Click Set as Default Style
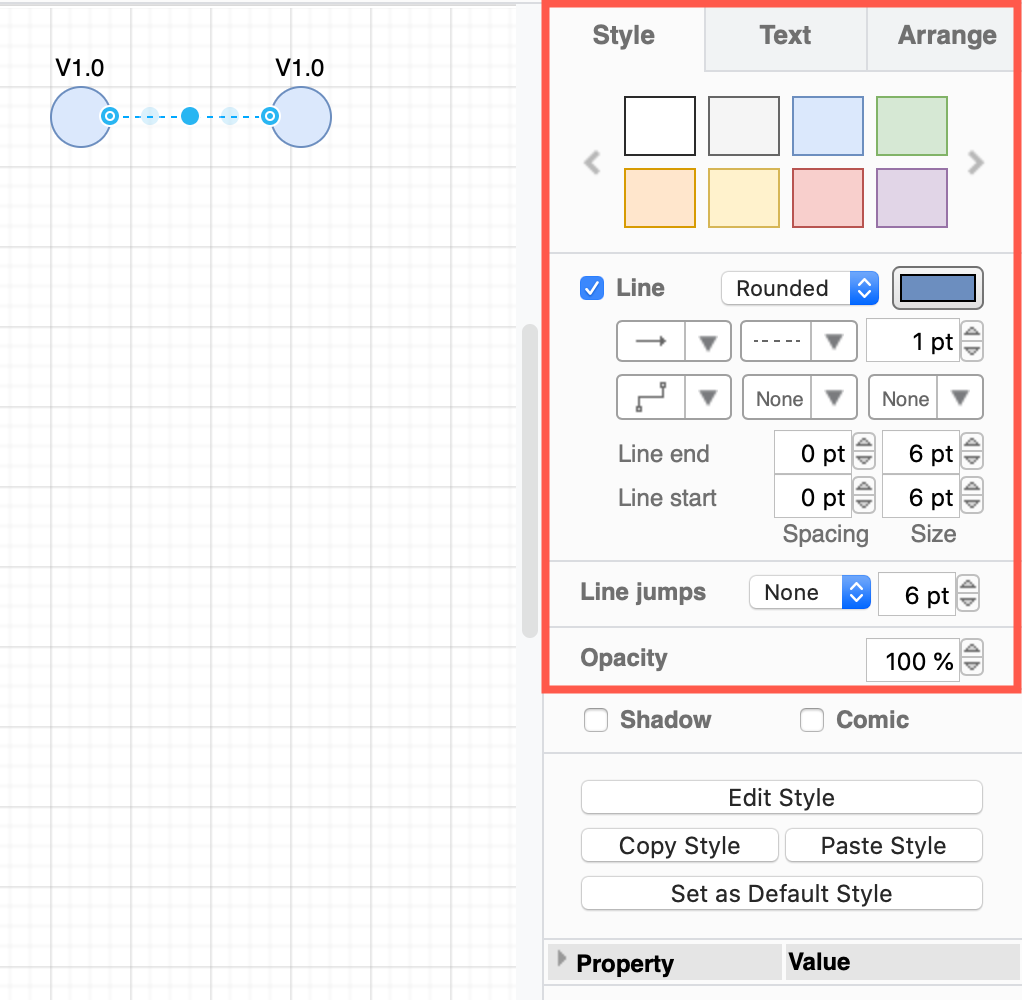 (781, 893)
